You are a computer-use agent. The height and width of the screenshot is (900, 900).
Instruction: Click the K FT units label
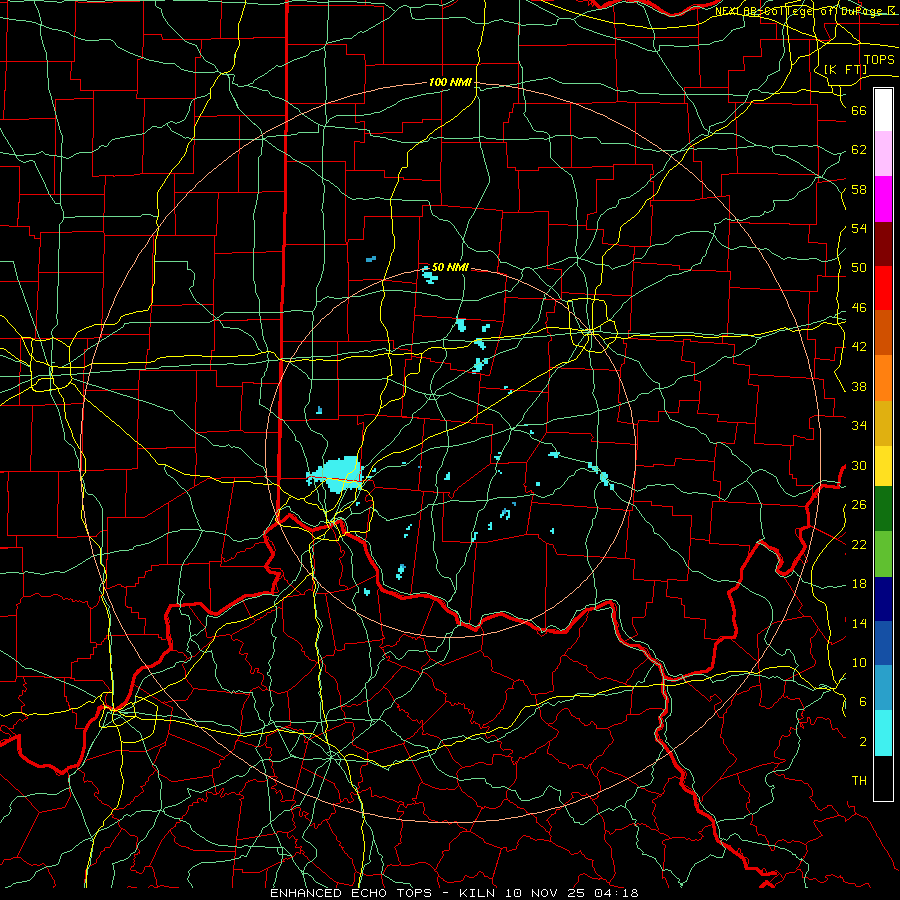pyautogui.click(x=845, y=69)
